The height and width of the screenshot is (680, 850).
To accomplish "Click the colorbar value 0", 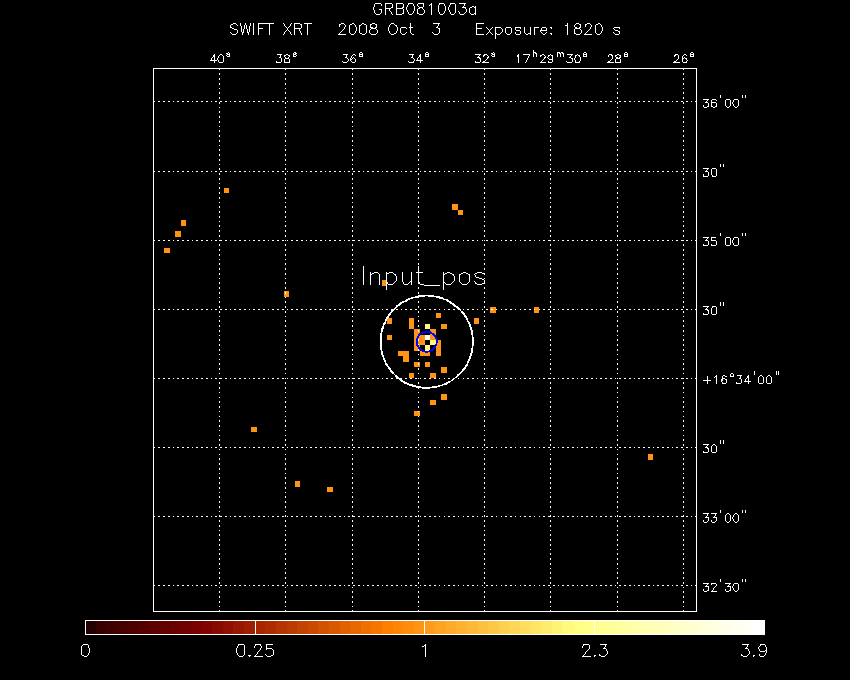I will [x=85, y=650].
